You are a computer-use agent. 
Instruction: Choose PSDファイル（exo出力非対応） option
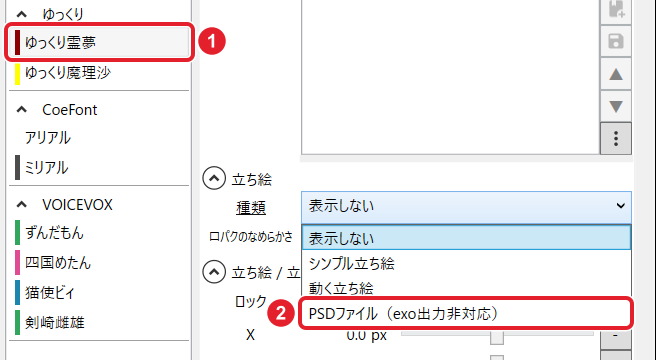(x=466, y=314)
